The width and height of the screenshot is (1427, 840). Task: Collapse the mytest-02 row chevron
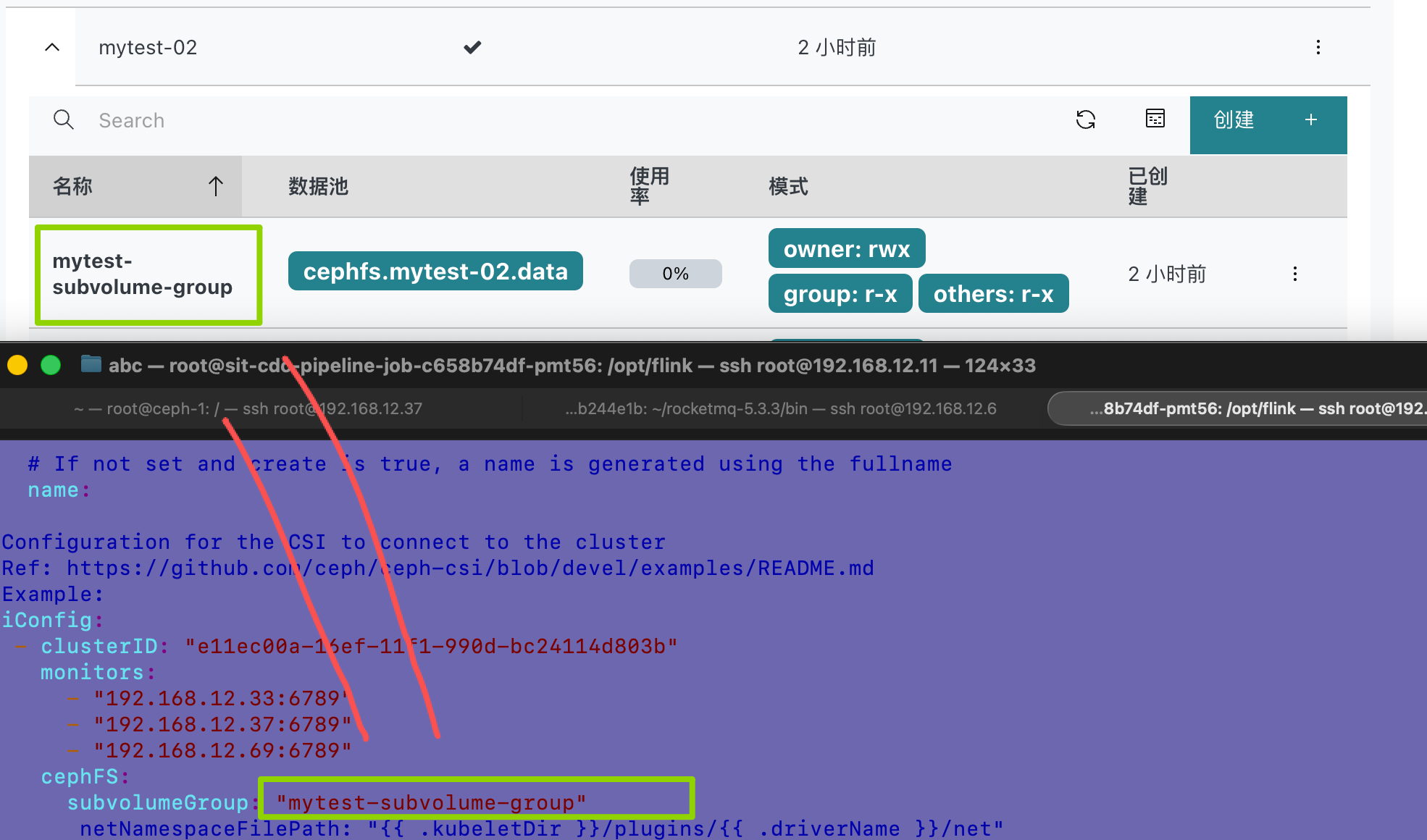[x=52, y=48]
